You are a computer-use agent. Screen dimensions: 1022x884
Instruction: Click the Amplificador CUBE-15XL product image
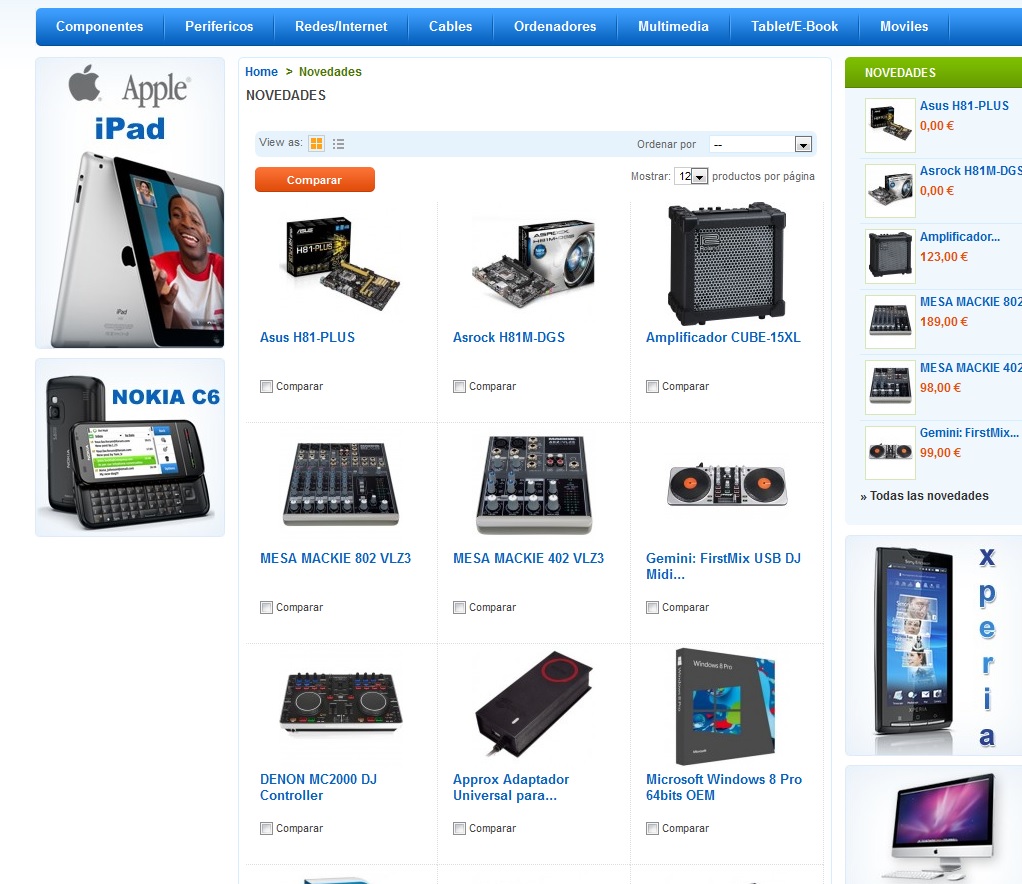click(x=727, y=264)
